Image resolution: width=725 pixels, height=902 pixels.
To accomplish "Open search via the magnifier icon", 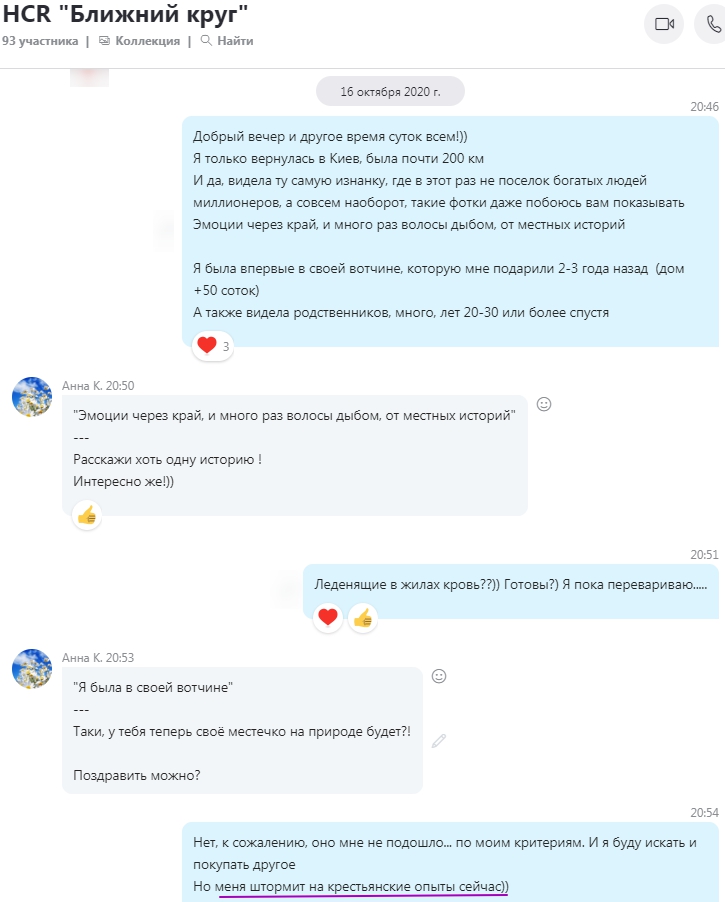I will coord(206,40).
